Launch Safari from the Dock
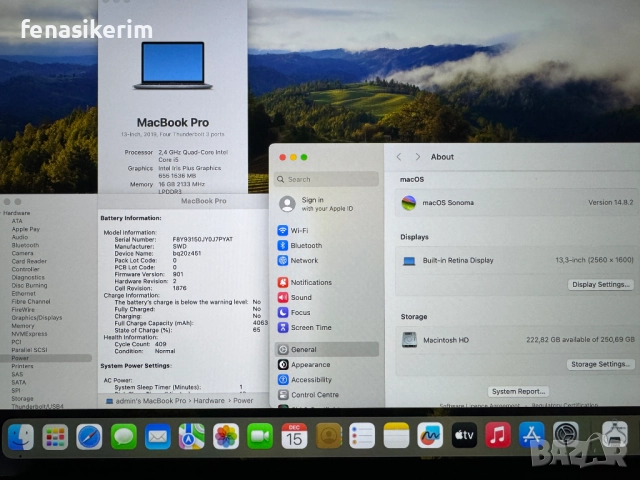The image size is (640, 480). click(89, 436)
